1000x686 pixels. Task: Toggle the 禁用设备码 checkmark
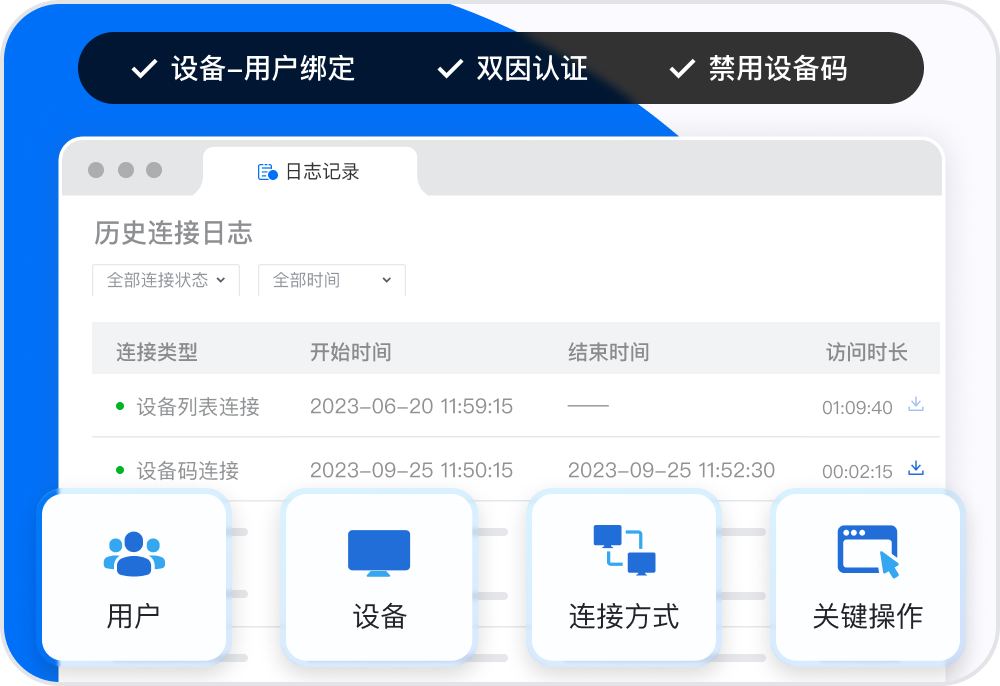[682, 69]
